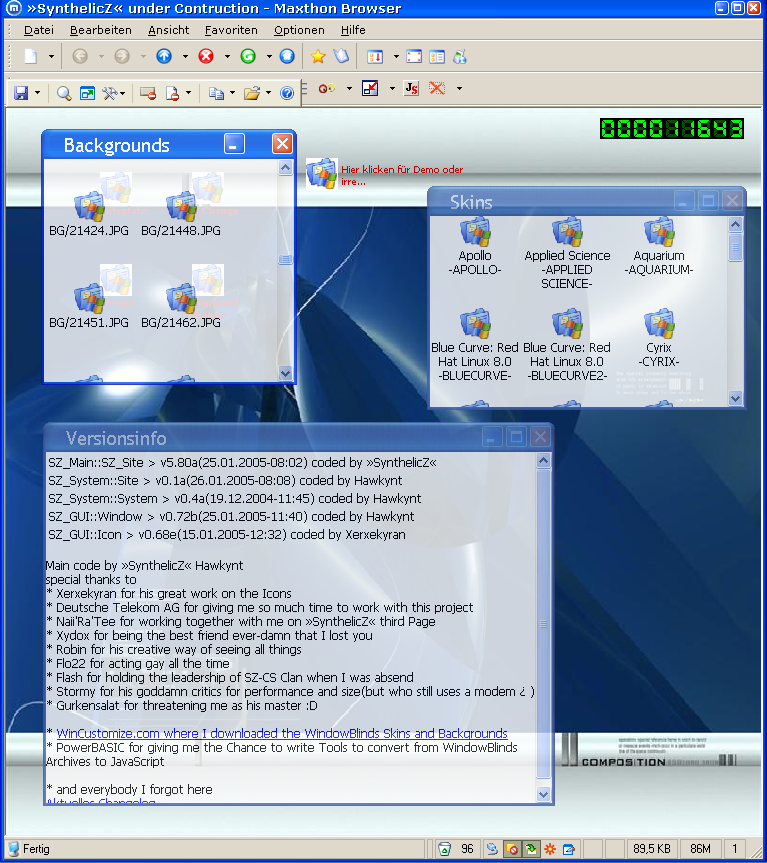This screenshot has height=863, width=767.
Task: Open the hammer and wrench tools icon
Action: [110, 93]
